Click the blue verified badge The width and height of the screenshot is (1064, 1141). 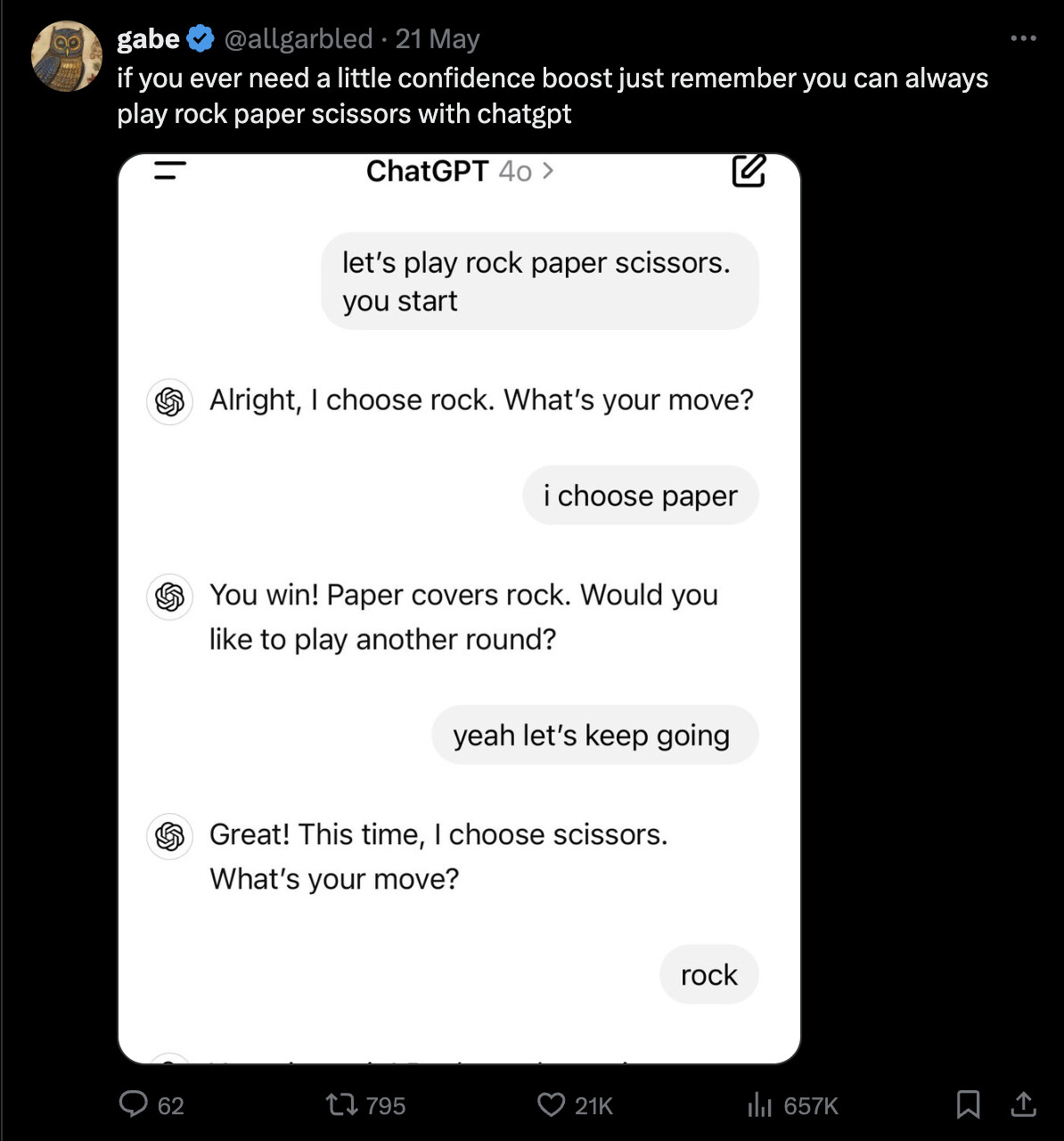[201, 39]
